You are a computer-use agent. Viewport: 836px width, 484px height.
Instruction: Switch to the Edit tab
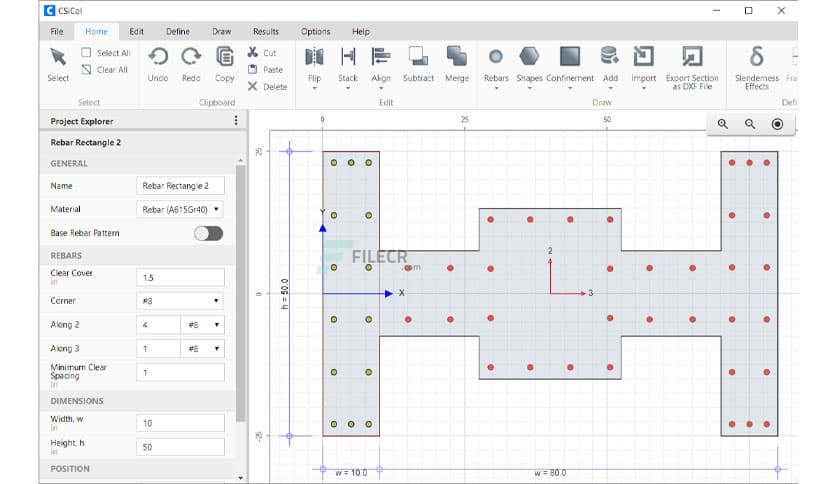pyautogui.click(x=136, y=31)
